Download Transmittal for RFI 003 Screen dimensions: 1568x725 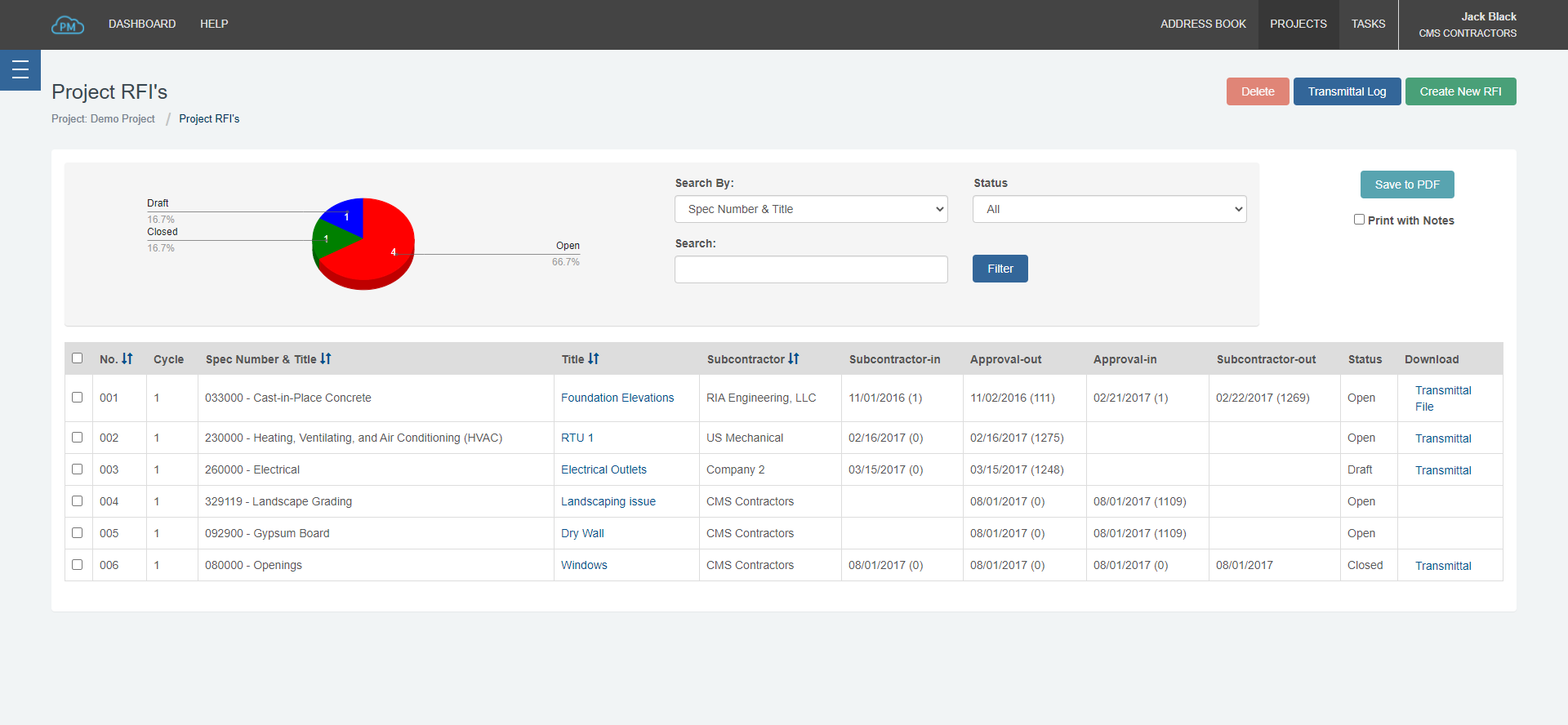click(1443, 470)
